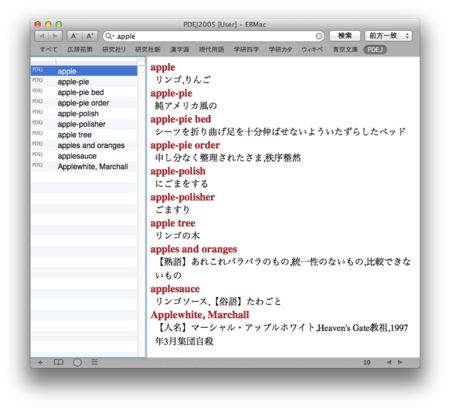The image size is (450, 410).
Task: Decrease font size with the small A button
Action: tap(75, 36)
